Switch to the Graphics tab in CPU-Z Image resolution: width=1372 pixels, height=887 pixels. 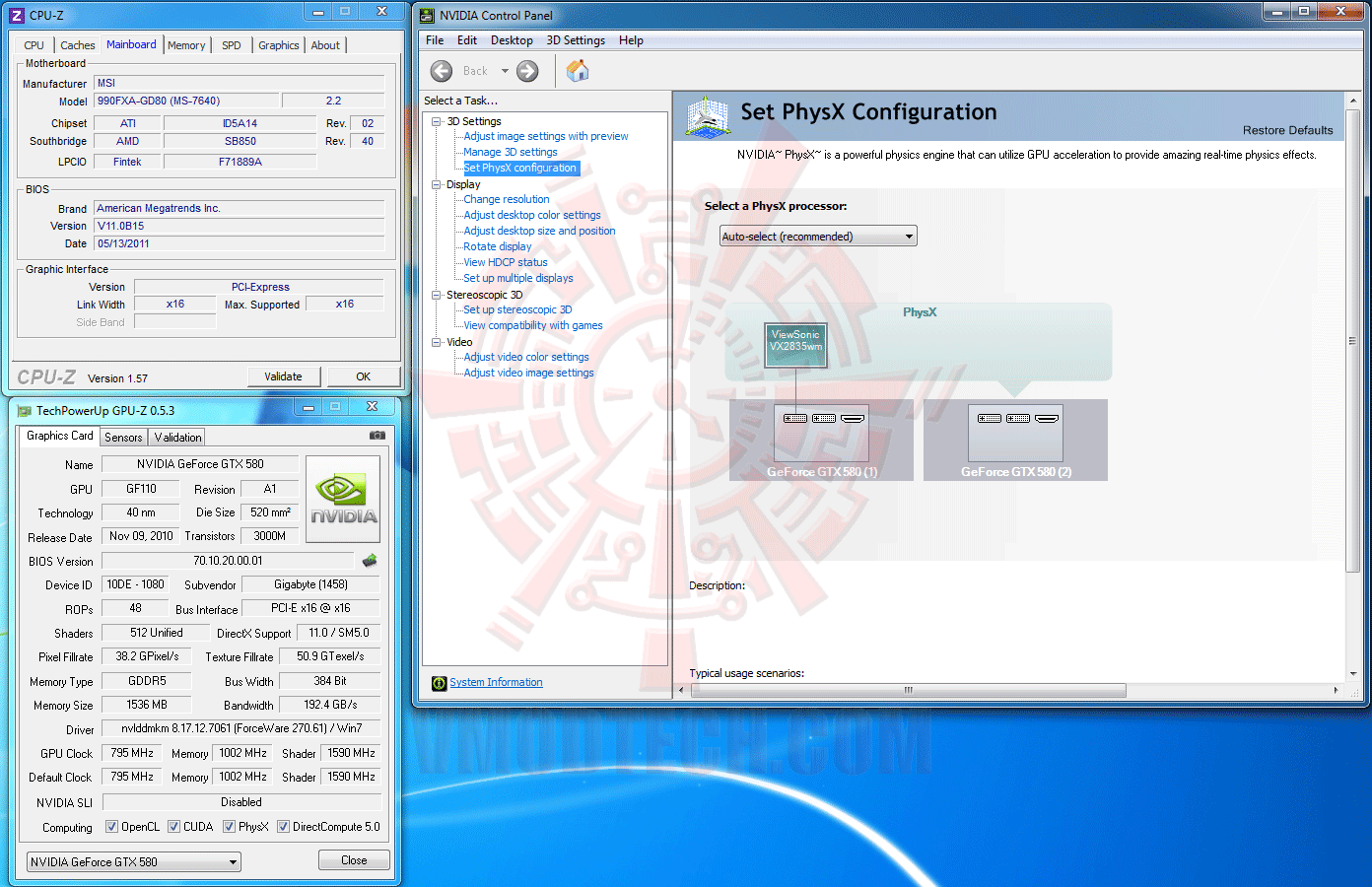coord(279,45)
